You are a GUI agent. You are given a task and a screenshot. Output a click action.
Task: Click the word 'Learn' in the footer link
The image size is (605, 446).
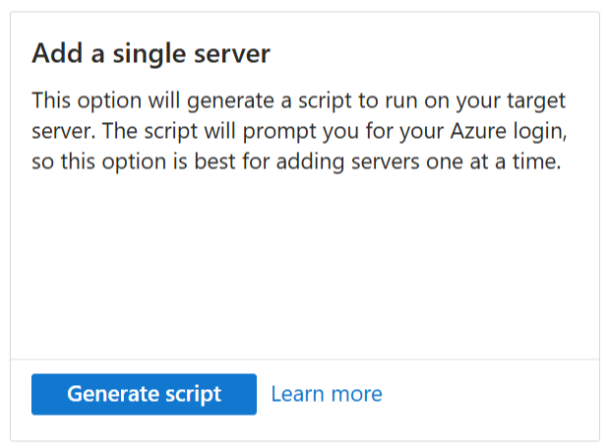point(297,394)
